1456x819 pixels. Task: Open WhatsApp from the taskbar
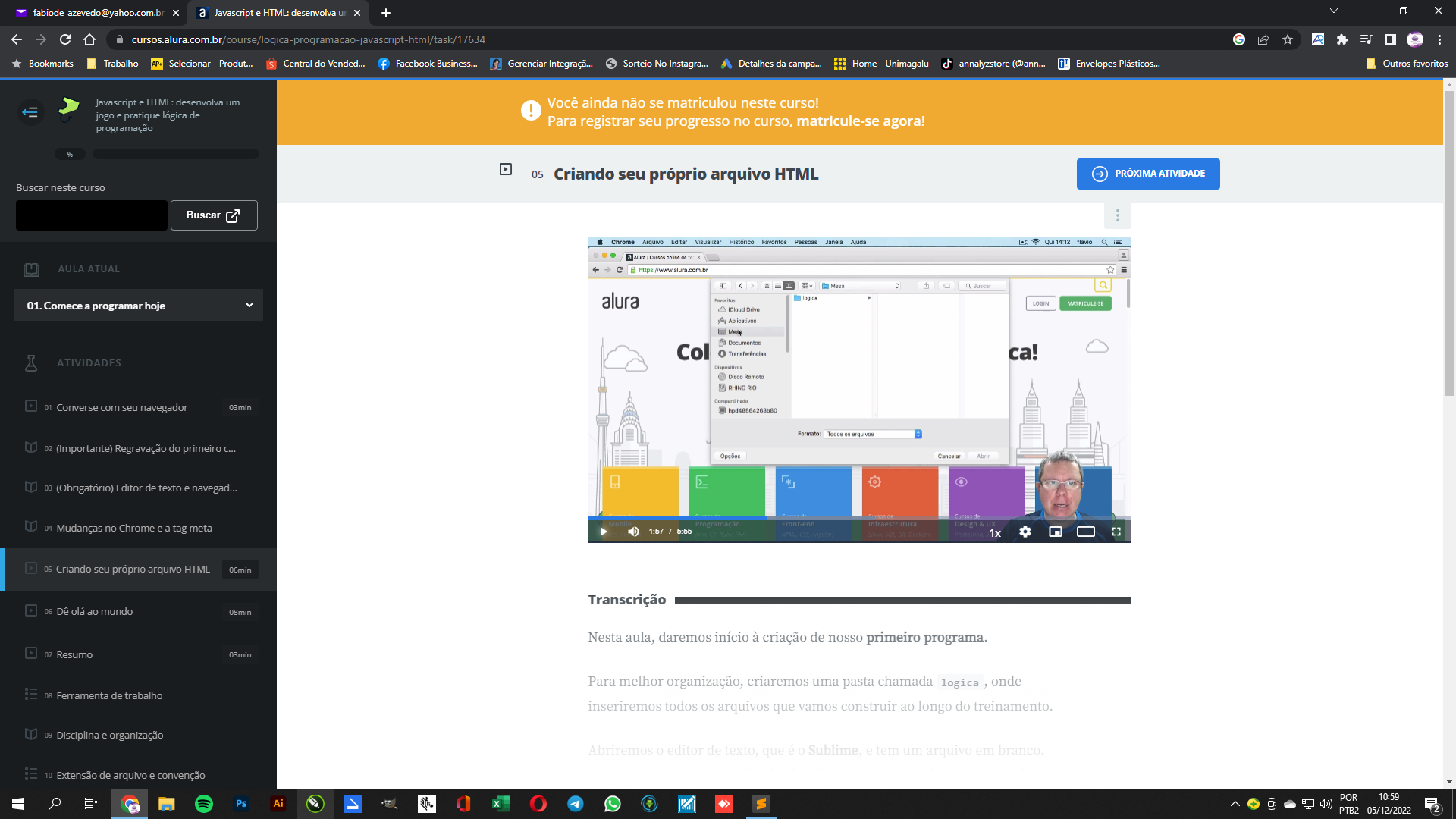[613, 804]
